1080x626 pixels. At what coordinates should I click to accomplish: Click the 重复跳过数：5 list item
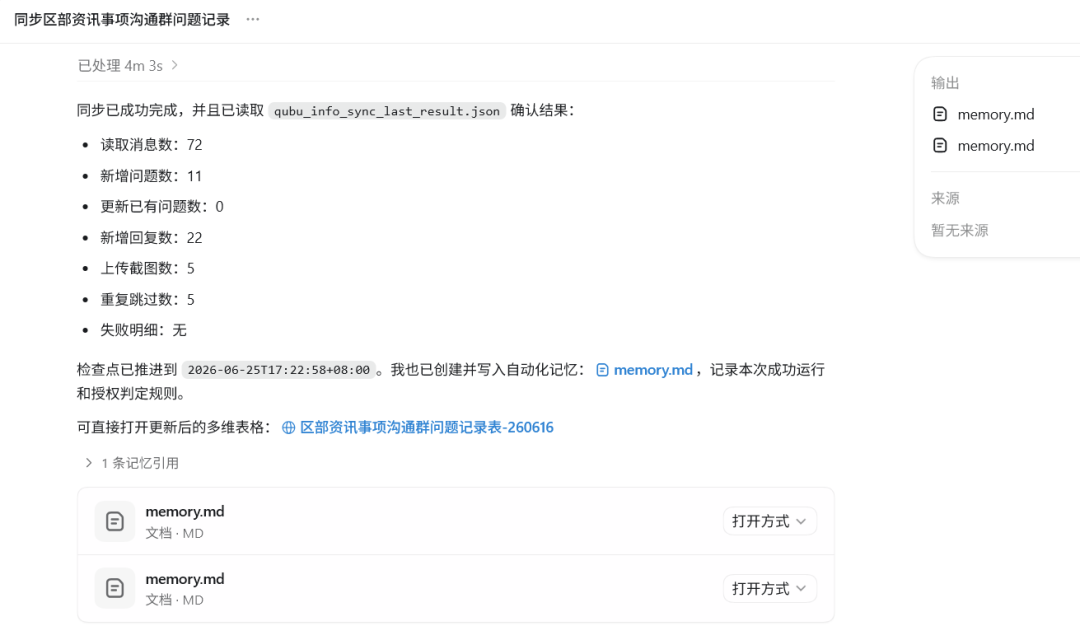tap(147, 299)
